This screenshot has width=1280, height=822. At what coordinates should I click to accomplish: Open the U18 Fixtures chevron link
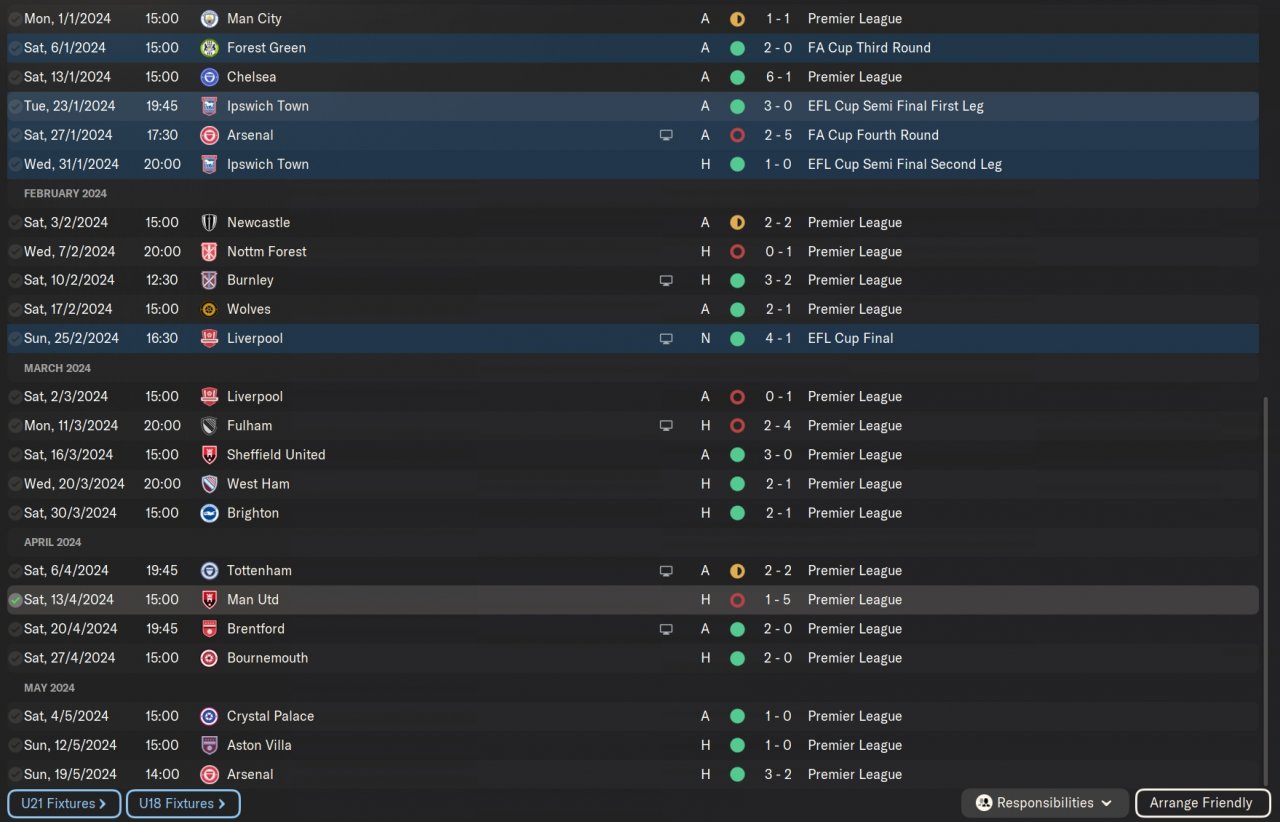(x=183, y=803)
